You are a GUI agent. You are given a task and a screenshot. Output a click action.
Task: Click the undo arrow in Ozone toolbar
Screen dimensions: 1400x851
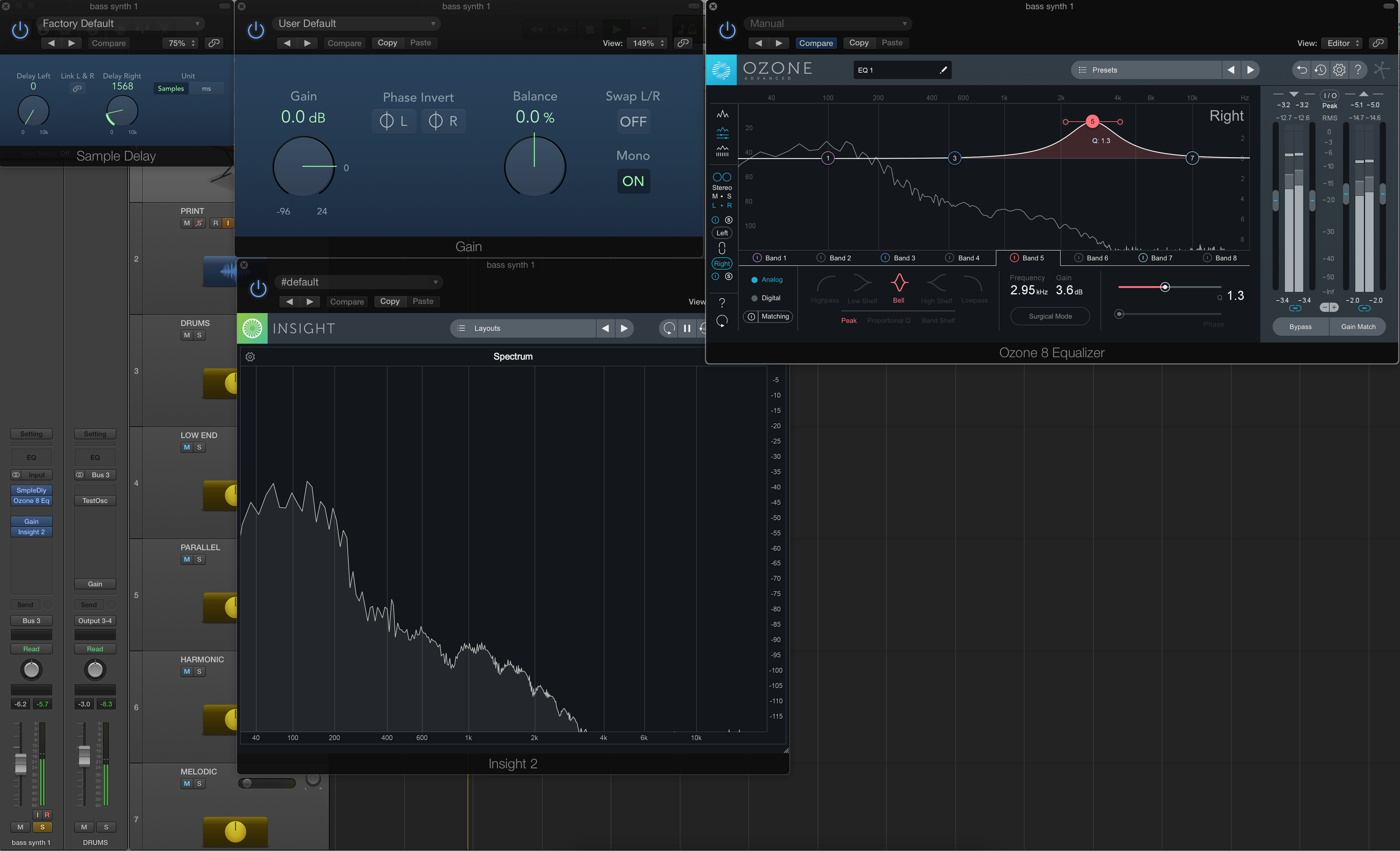1301,69
